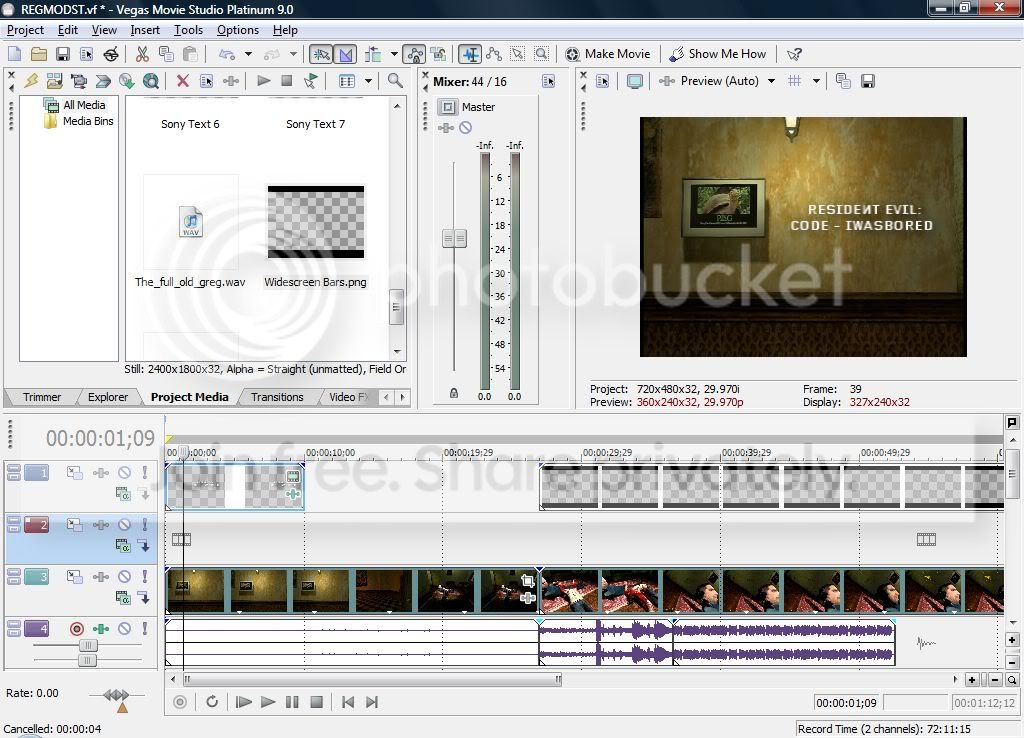The image size is (1024, 738).
Task: Click the track 4 pan slider handle
Action: 87,660
